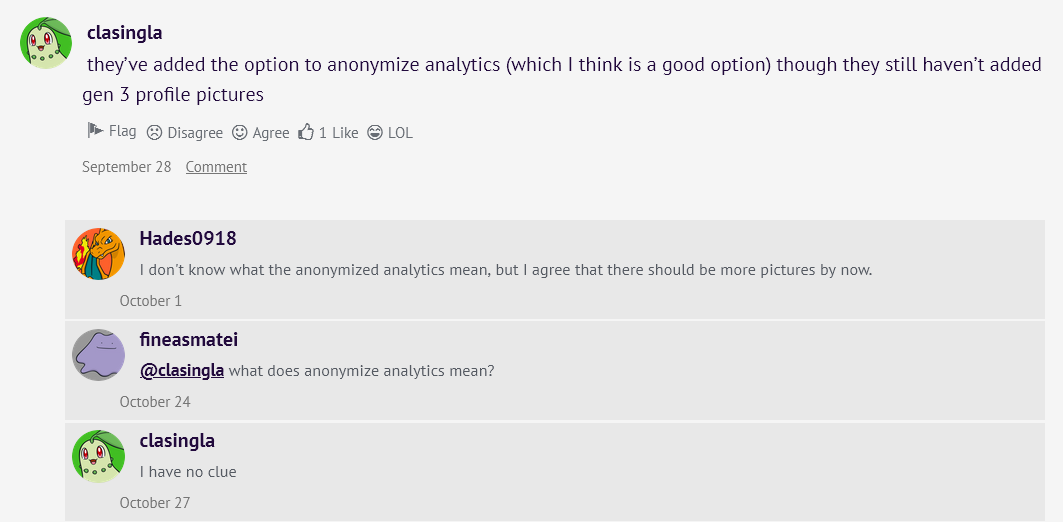Viewport: 1063px width, 522px height.
Task: Click the Disagree reaction label
Action: 195,132
